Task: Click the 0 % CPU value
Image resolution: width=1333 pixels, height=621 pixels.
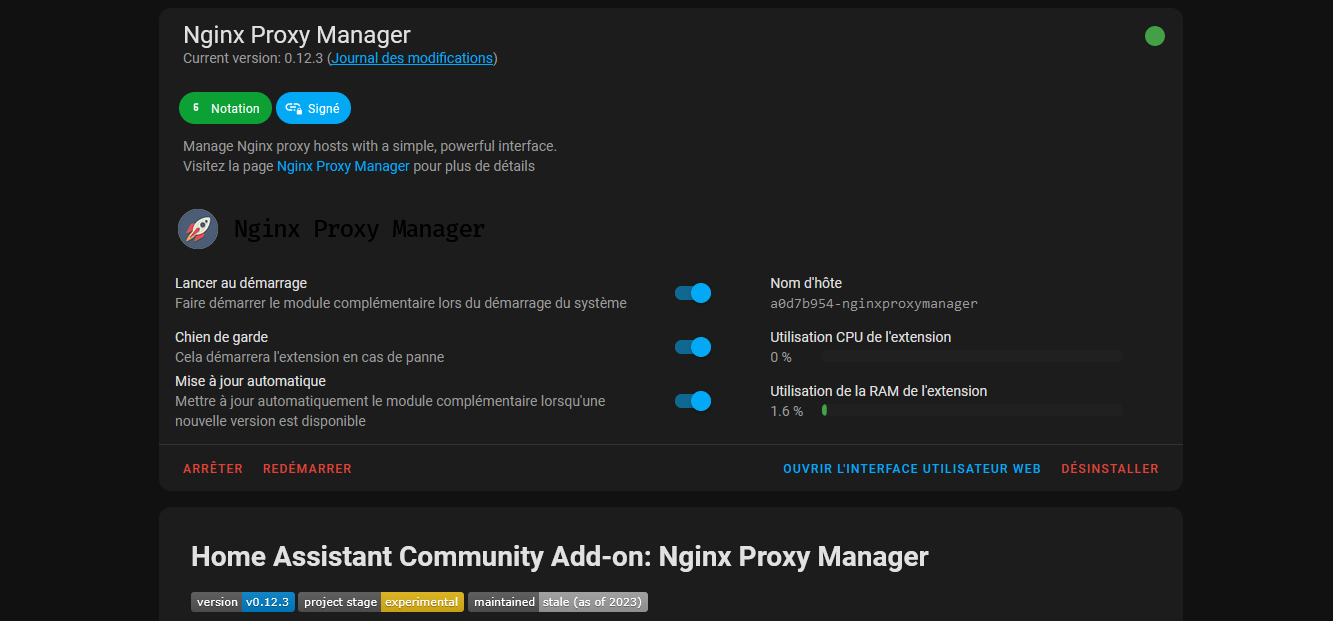Action: click(781, 357)
